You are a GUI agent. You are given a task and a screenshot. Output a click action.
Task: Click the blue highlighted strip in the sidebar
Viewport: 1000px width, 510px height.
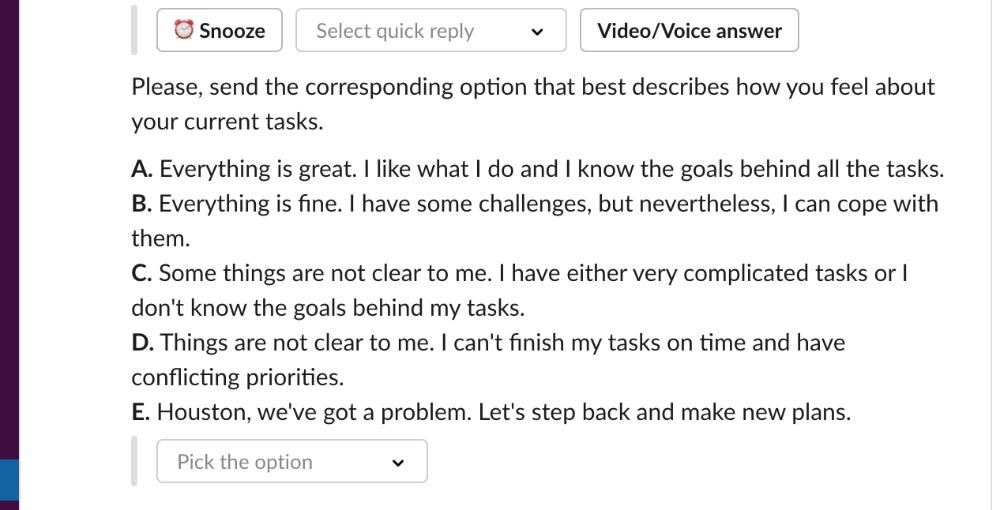(10, 484)
